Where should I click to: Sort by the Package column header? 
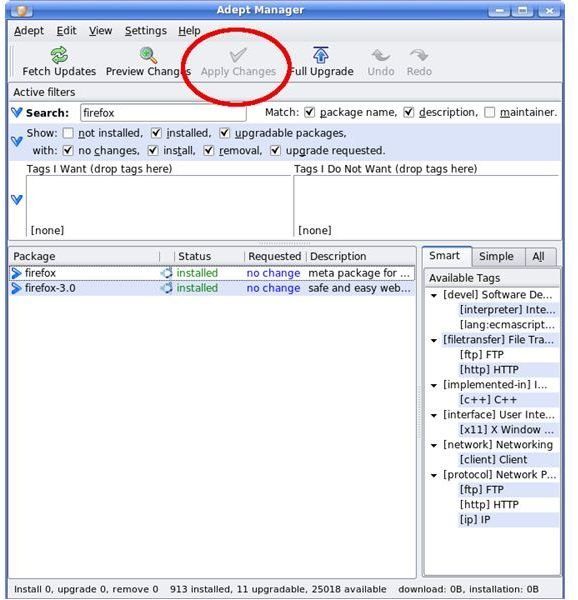(x=84, y=256)
